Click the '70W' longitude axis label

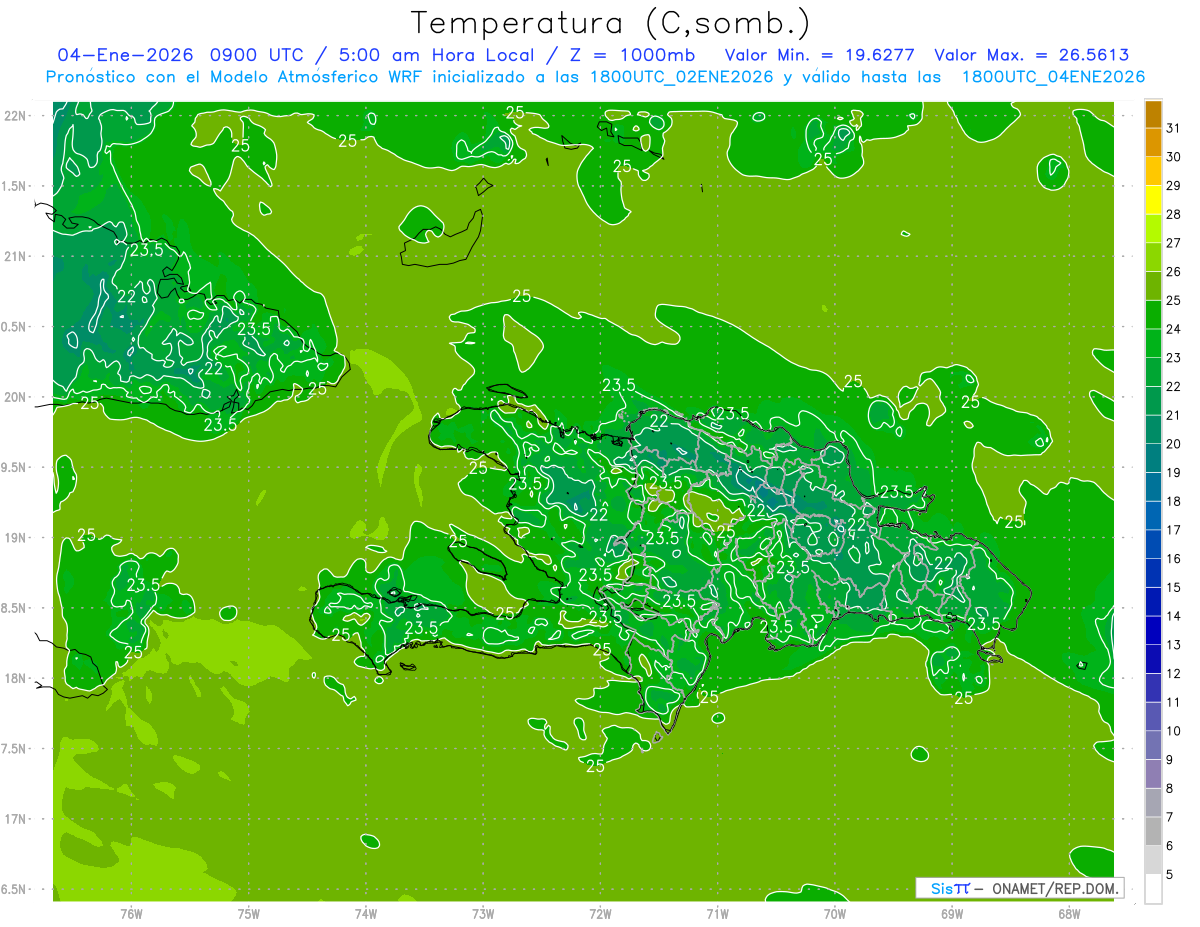coord(834,914)
